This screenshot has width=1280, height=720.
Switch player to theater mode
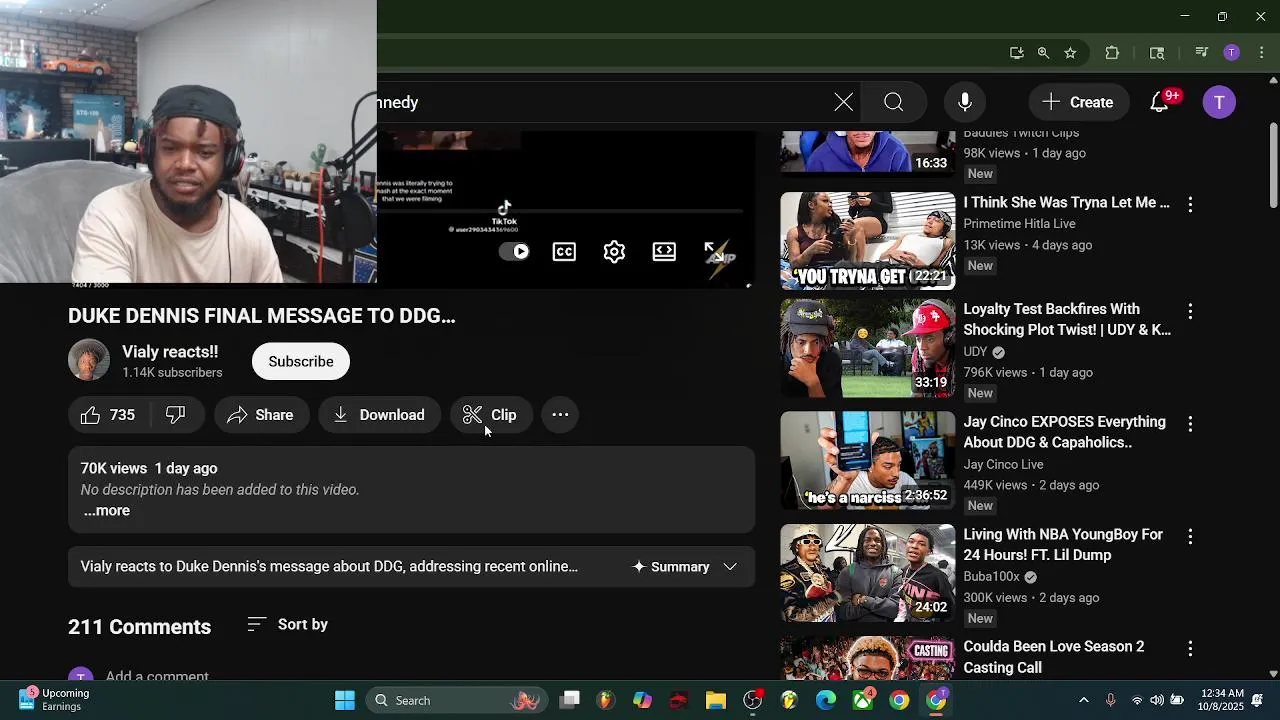[664, 252]
